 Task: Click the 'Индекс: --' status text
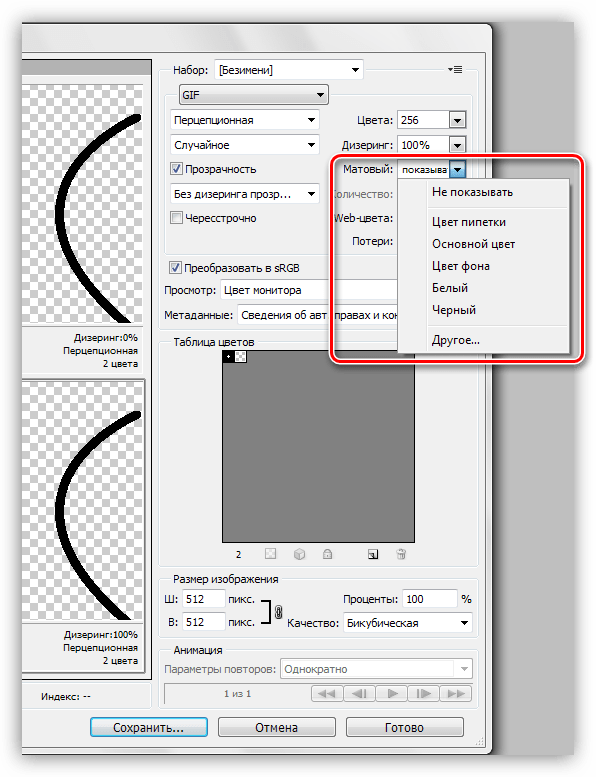tap(66, 696)
